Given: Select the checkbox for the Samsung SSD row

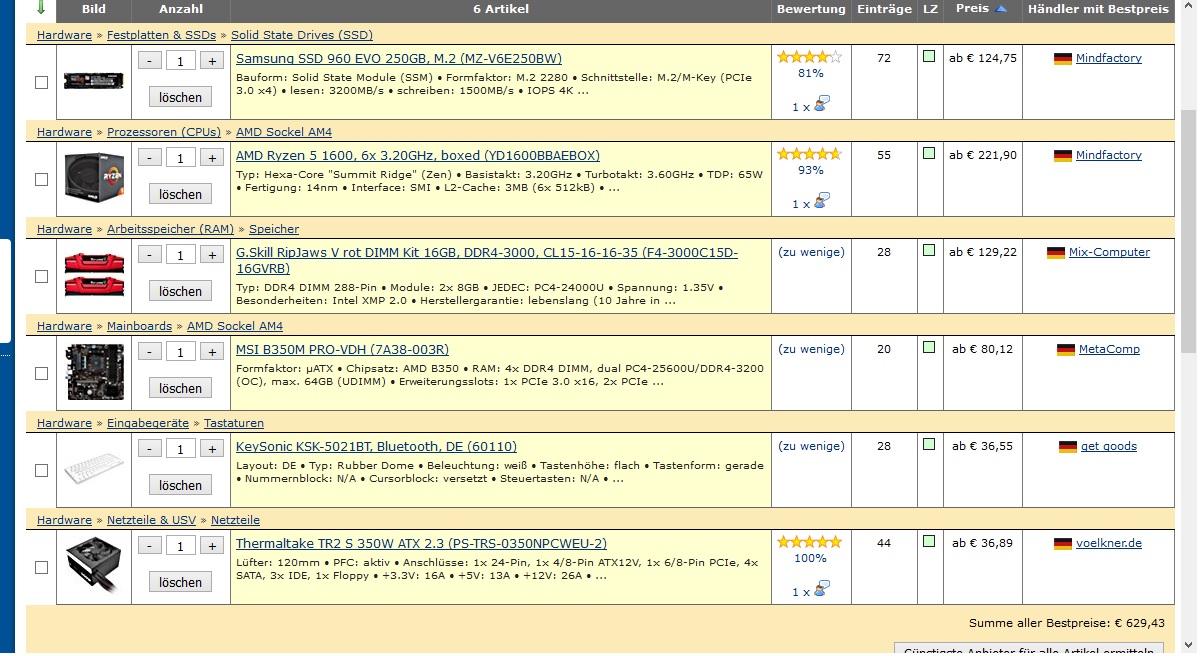Looking at the screenshot, I should pos(41,82).
